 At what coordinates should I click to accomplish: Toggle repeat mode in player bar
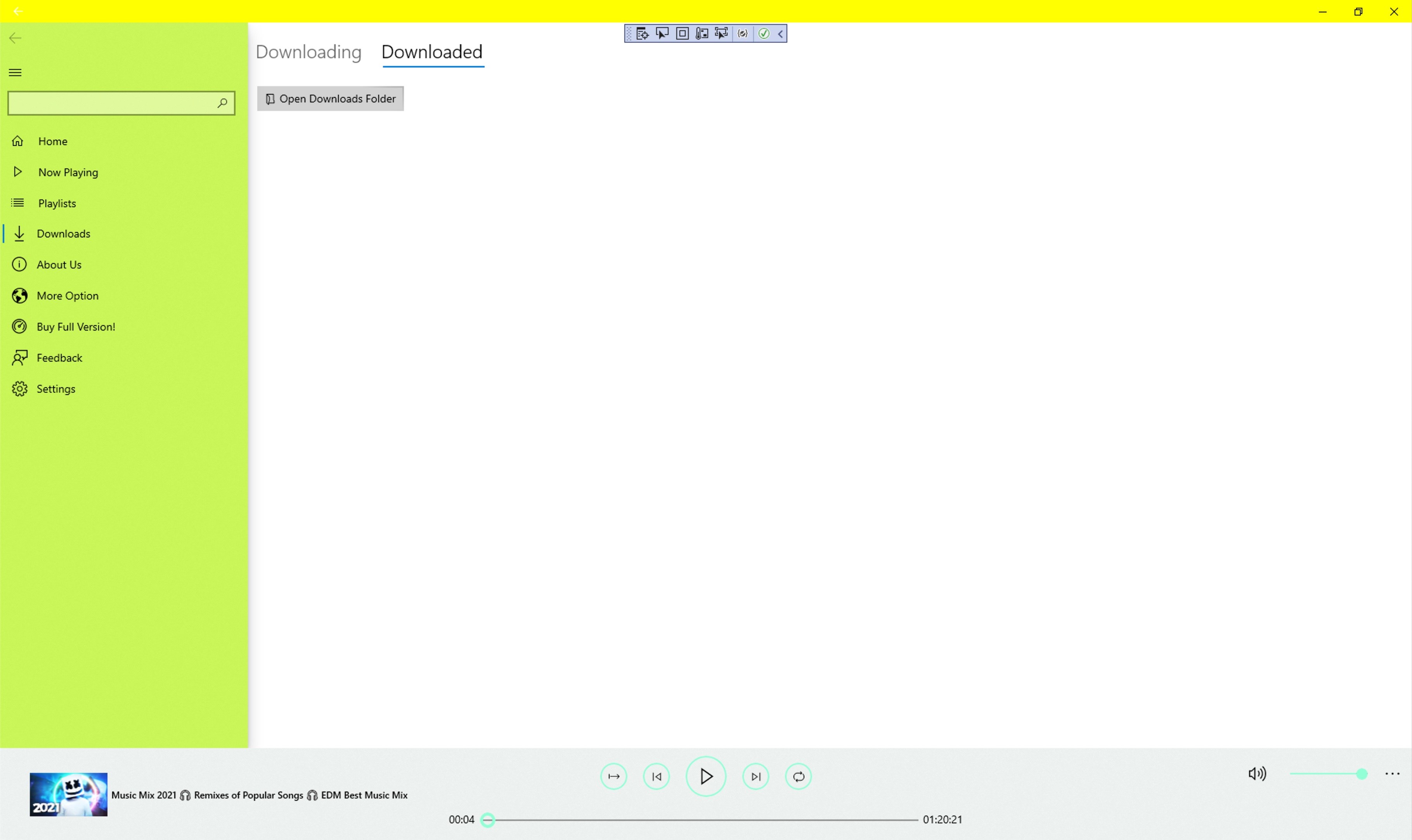(x=798, y=776)
